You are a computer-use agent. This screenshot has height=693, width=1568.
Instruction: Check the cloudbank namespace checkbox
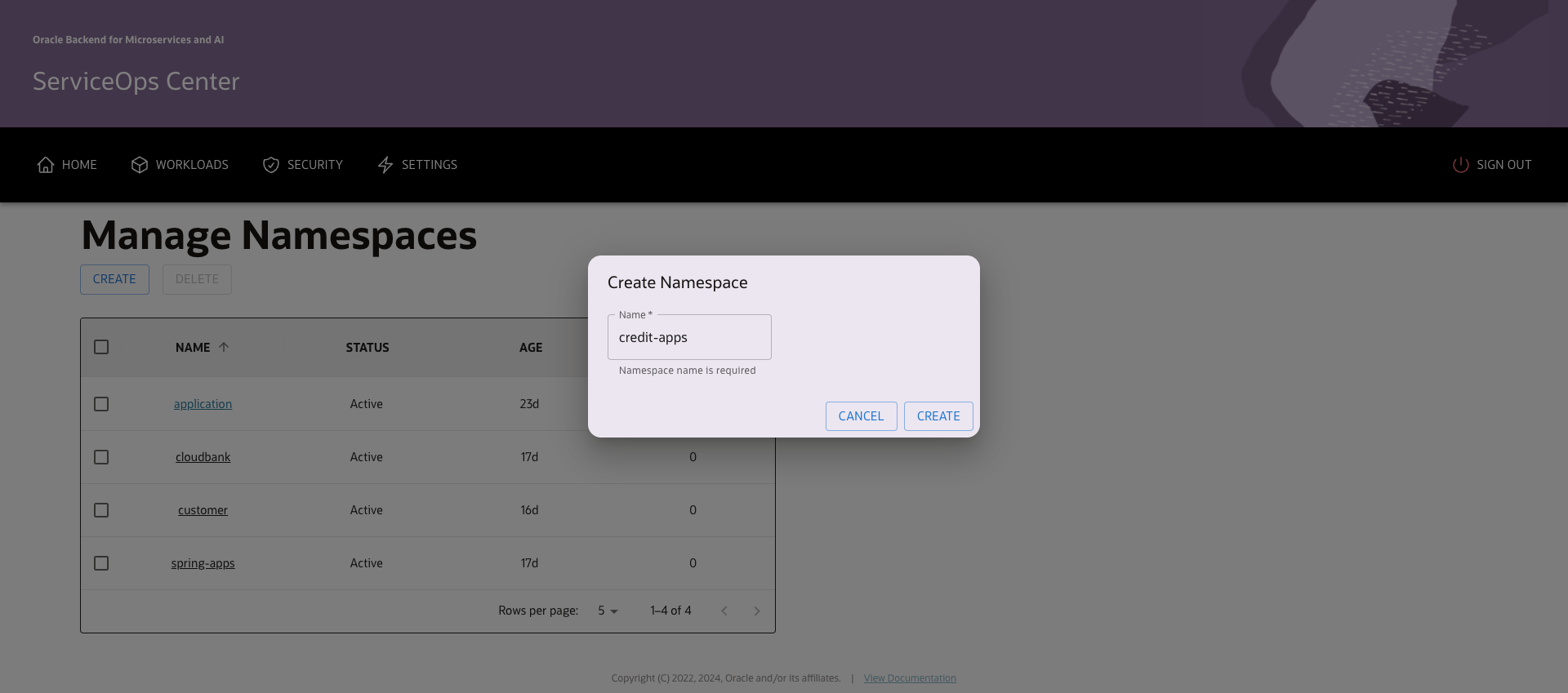[x=101, y=457]
